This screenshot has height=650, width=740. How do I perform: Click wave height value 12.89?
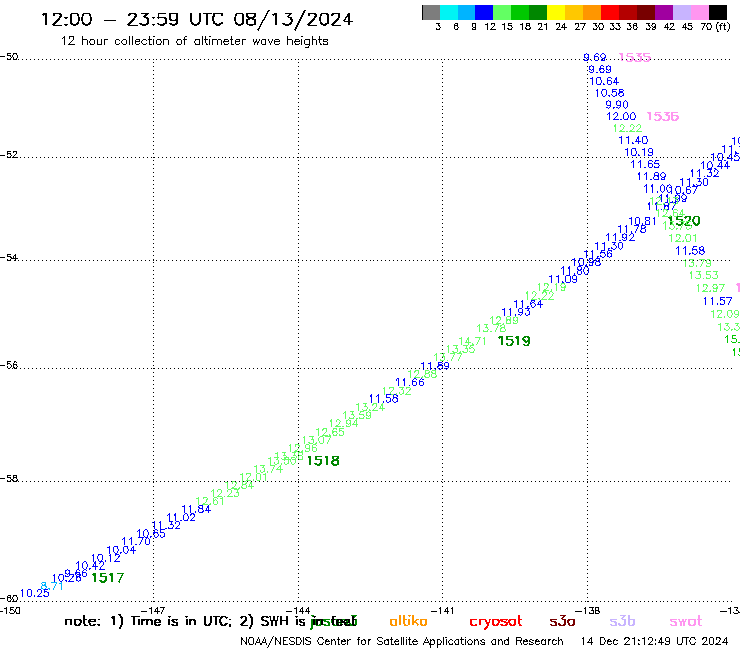[x=504, y=321]
